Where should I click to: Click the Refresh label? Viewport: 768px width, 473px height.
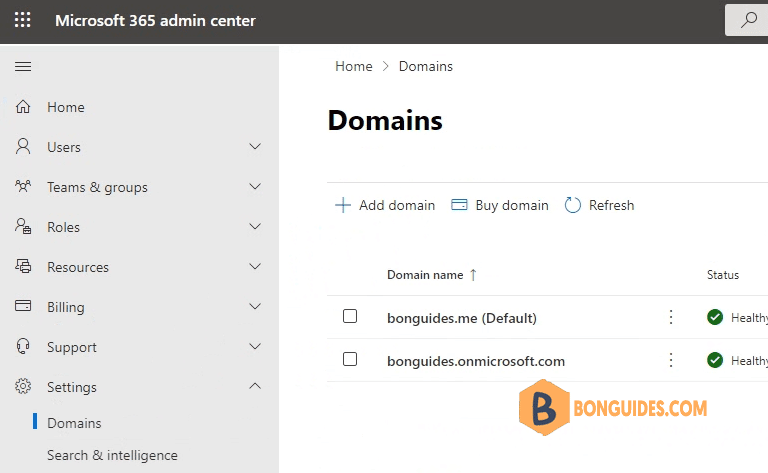click(x=611, y=205)
